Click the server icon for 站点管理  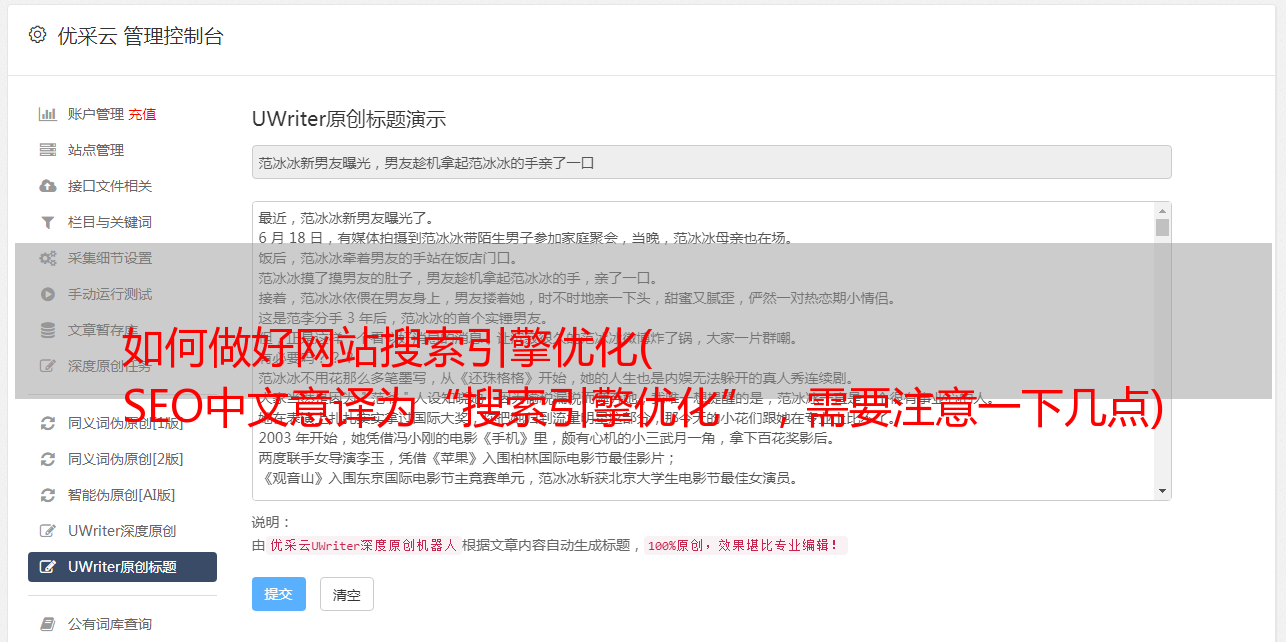[x=47, y=150]
